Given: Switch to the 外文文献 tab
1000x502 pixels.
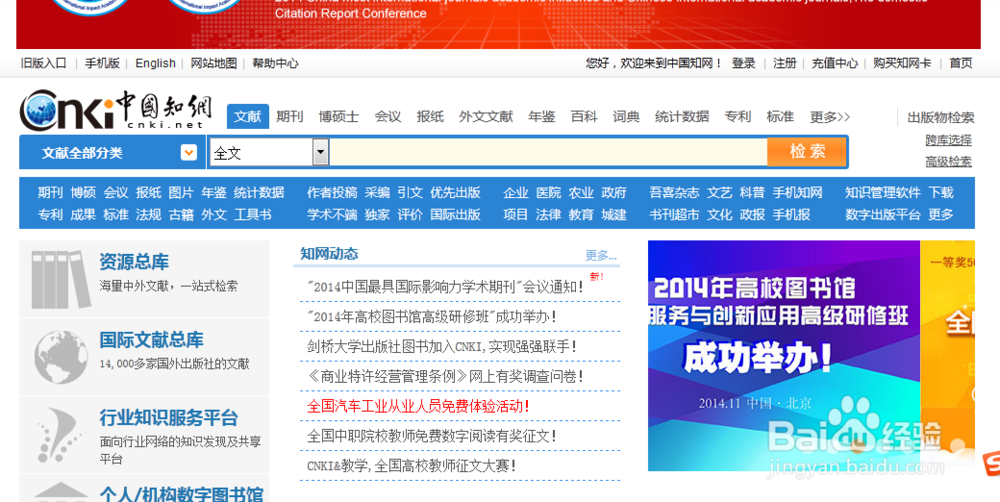Looking at the screenshot, I should [486, 117].
